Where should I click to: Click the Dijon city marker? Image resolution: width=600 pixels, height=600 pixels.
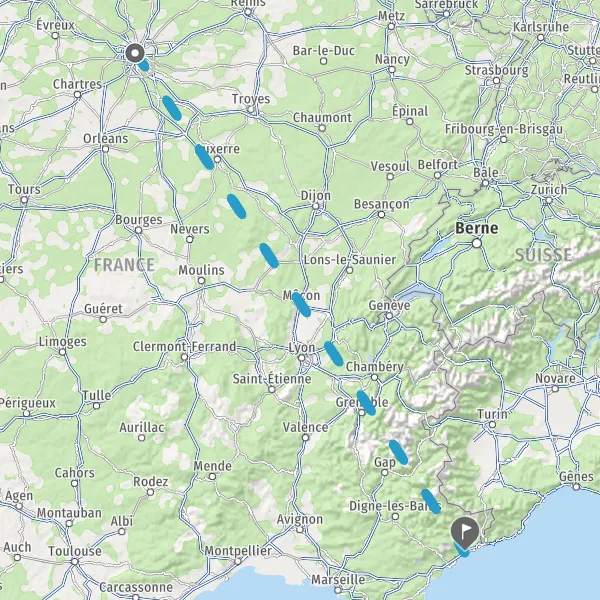click(x=316, y=206)
